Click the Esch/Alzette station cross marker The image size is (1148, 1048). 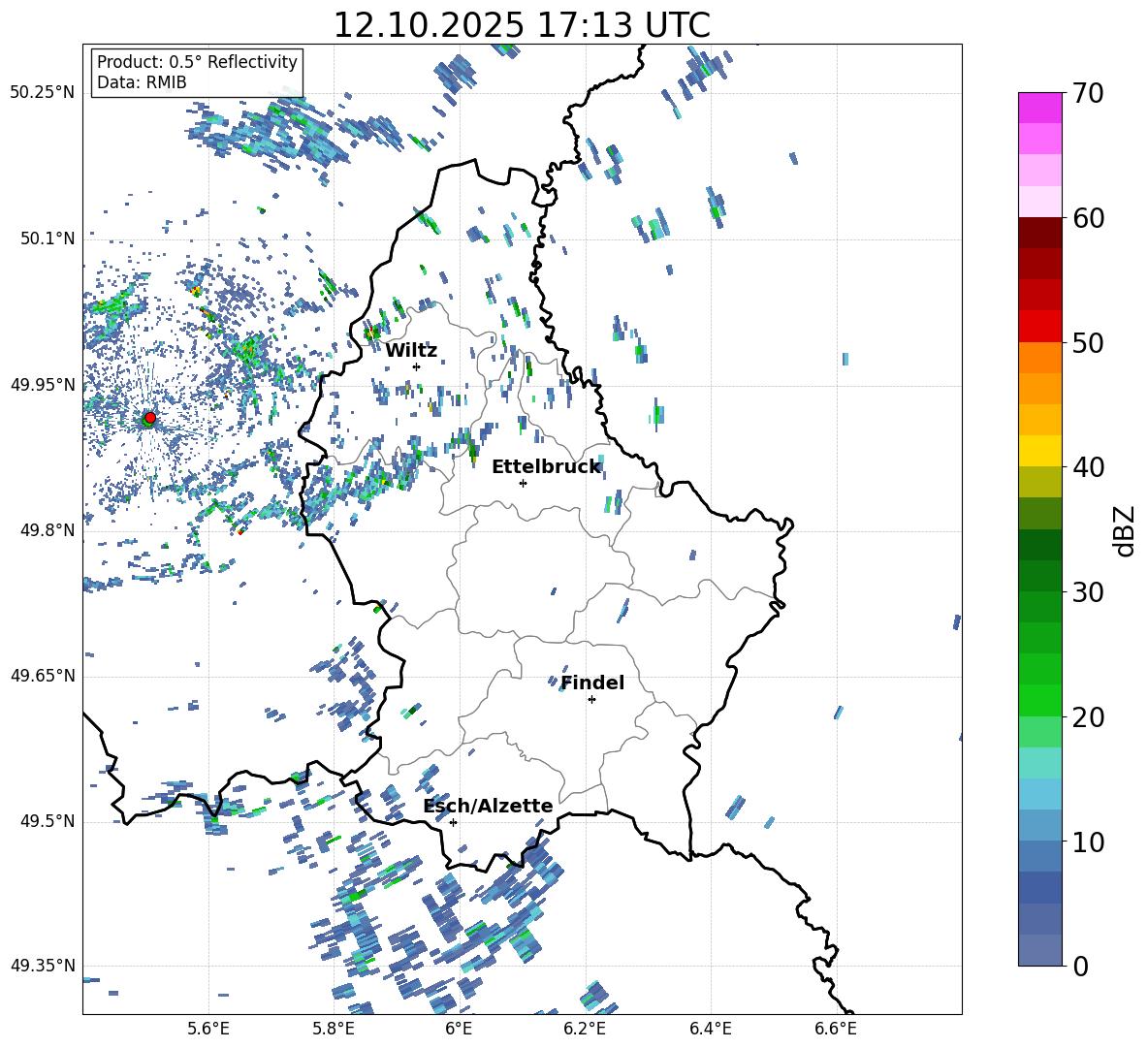click(x=453, y=822)
